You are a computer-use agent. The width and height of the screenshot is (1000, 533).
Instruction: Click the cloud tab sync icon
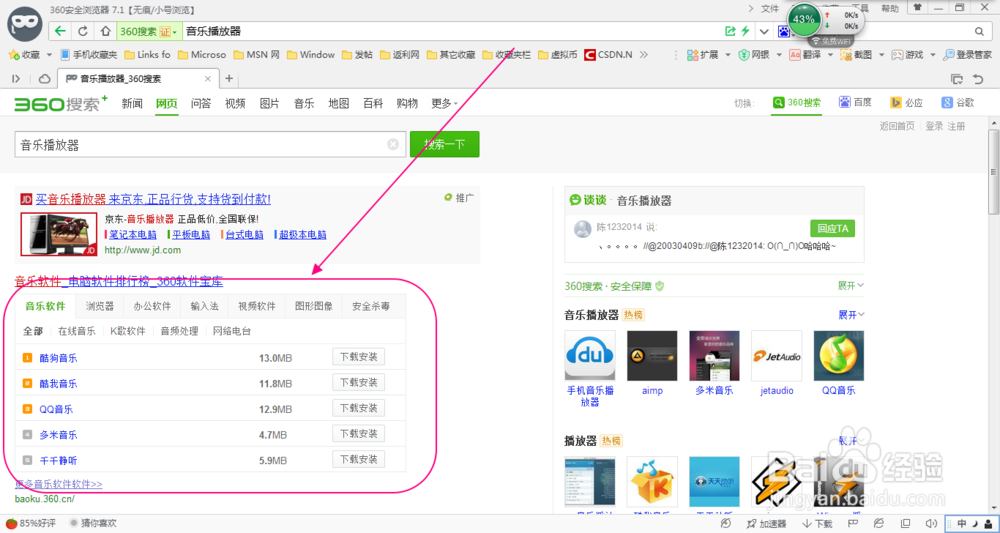click(45, 78)
